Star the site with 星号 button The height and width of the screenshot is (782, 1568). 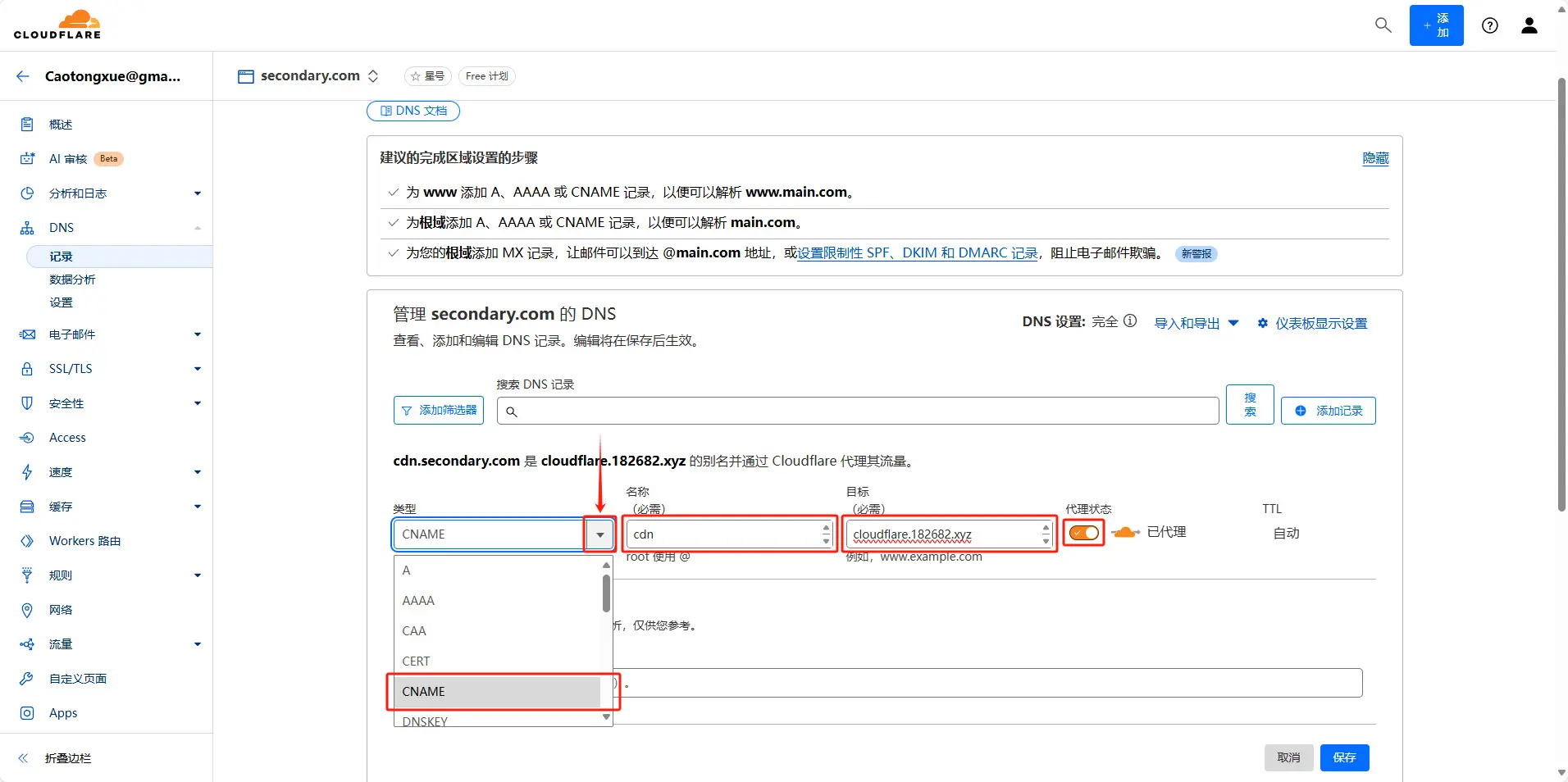click(428, 76)
